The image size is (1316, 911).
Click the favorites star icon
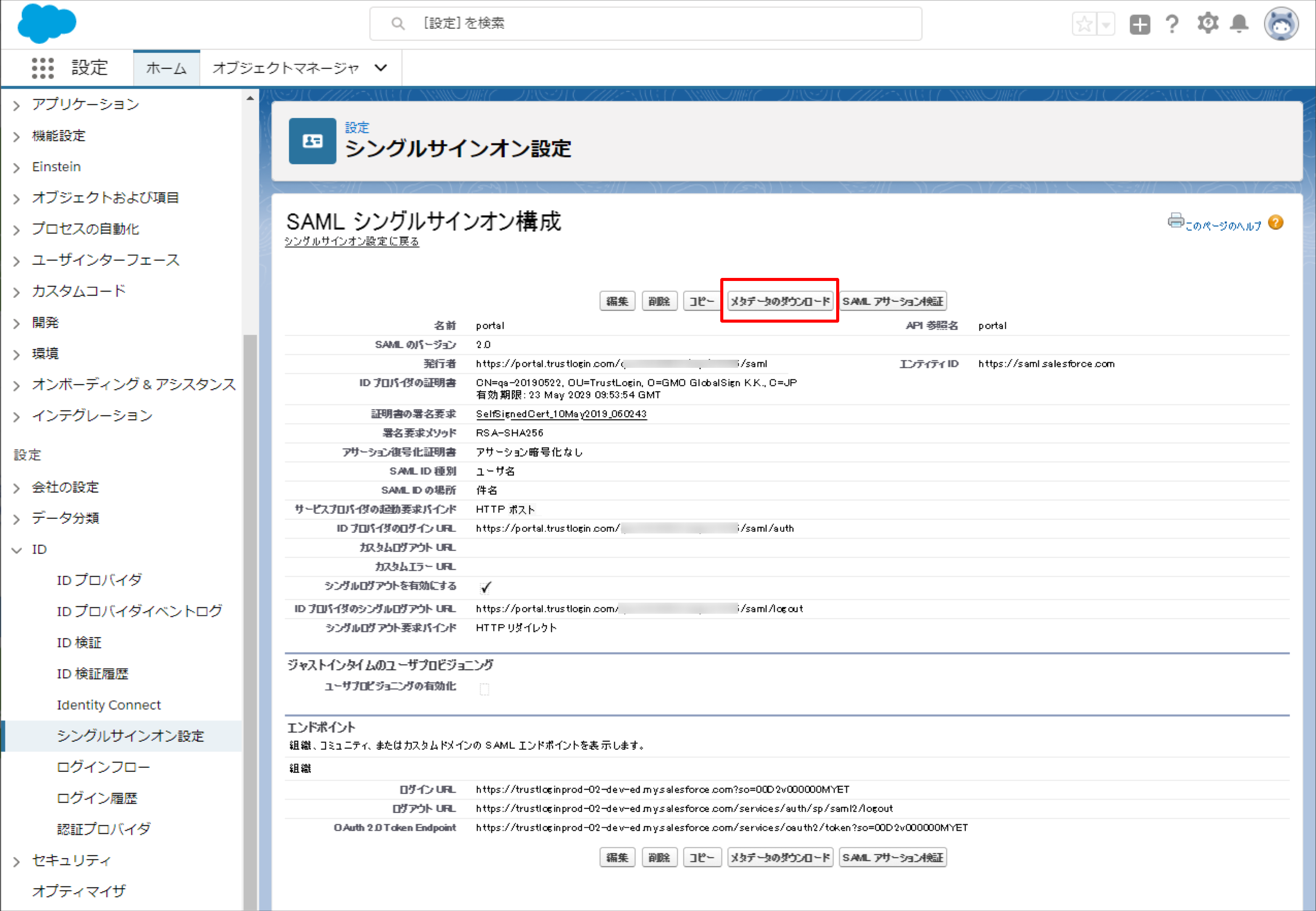[1084, 24]
